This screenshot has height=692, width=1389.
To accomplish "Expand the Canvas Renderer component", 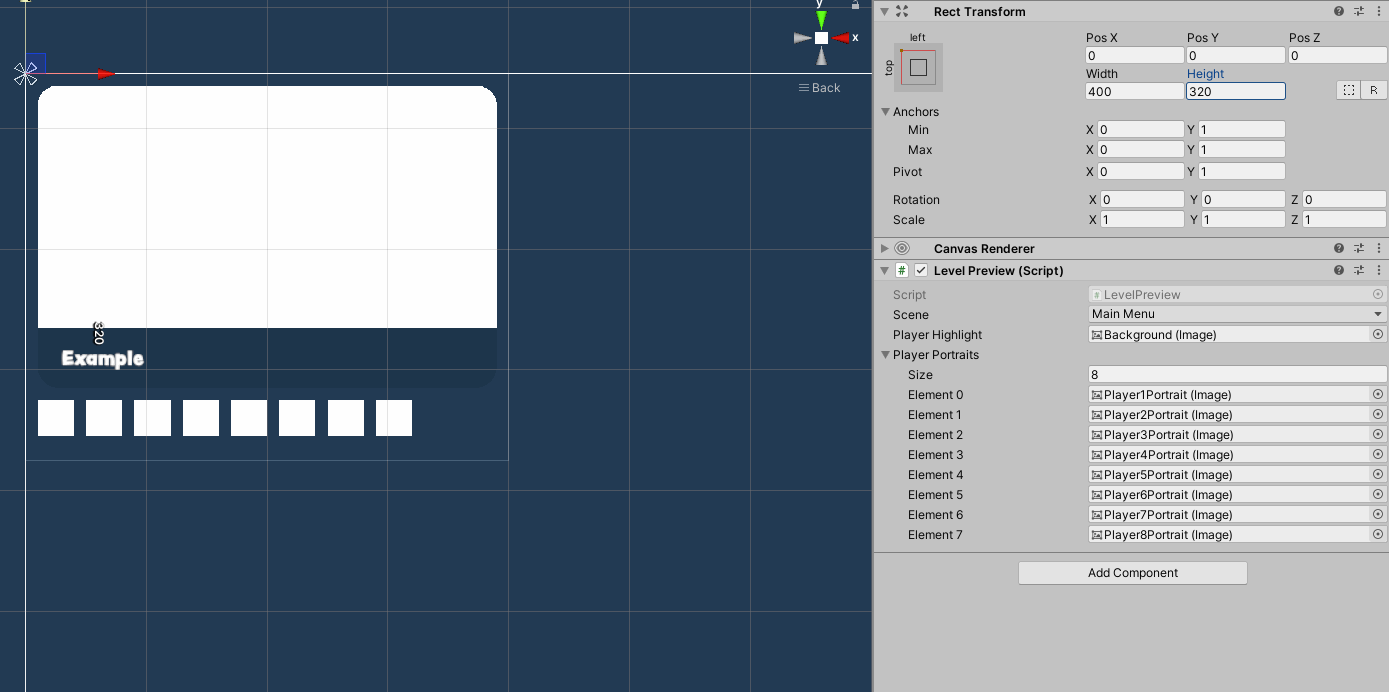I will pos(885,248).
